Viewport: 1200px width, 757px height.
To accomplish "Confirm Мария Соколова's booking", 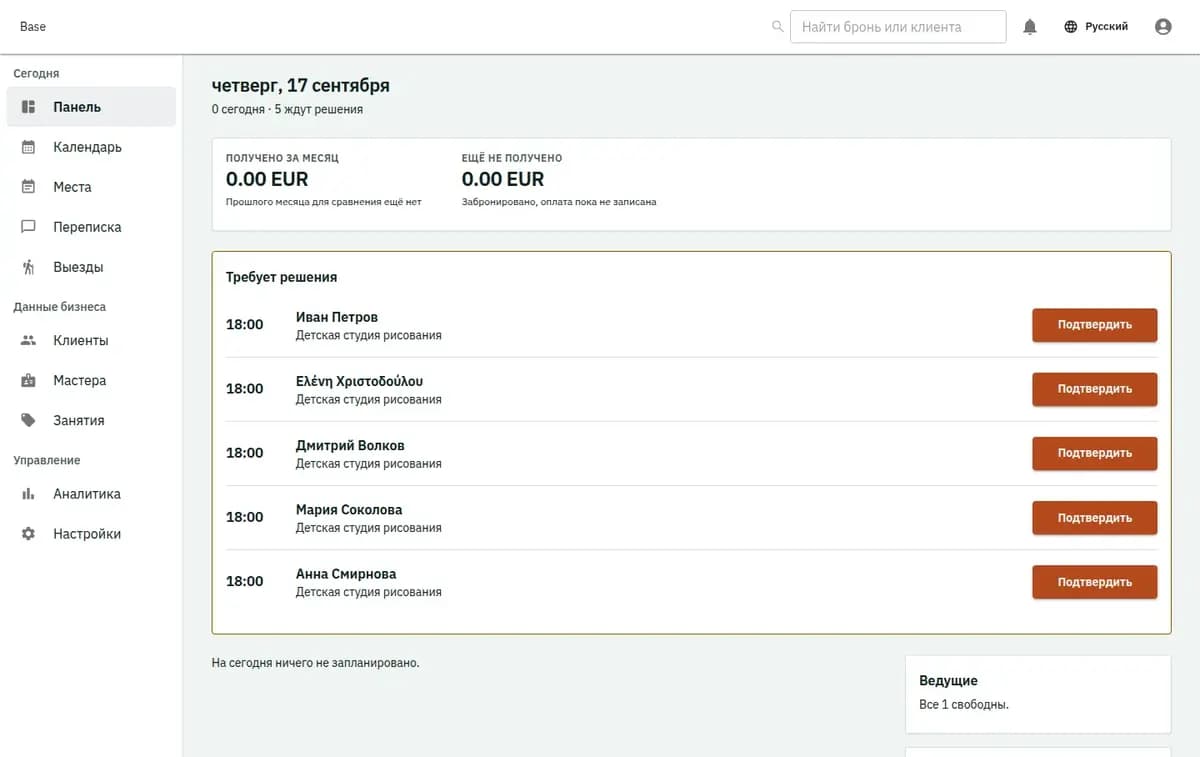I will (1095, 518).
